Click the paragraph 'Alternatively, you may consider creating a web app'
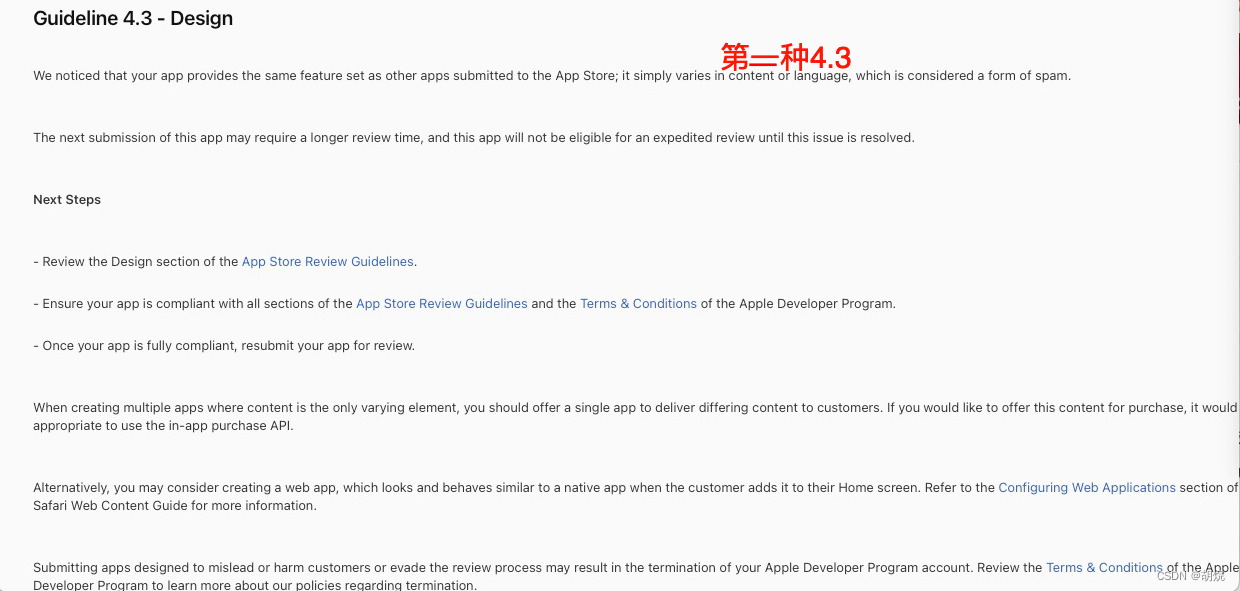The image size is (1240, 591). click(x=636, y=497)
